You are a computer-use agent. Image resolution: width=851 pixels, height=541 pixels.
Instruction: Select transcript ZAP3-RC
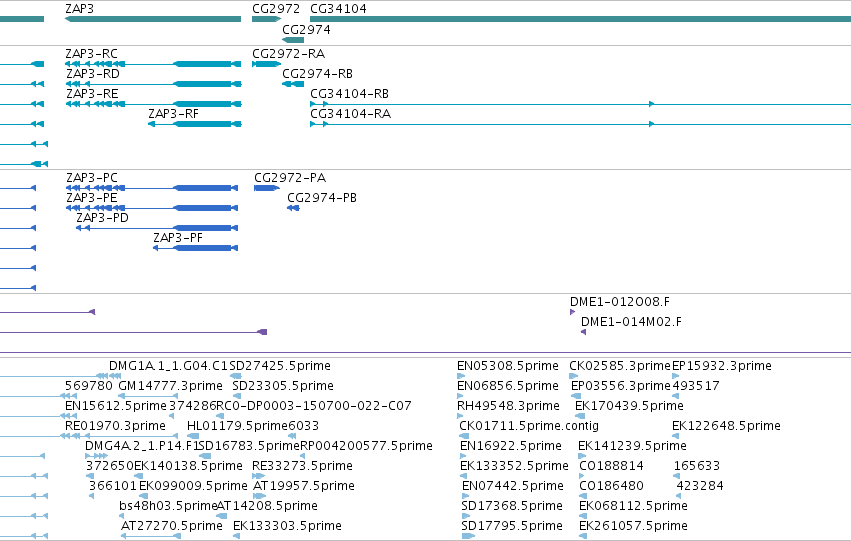point(91,54)
